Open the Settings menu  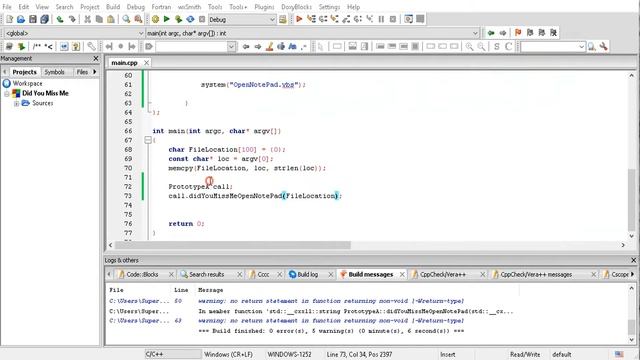329,7
